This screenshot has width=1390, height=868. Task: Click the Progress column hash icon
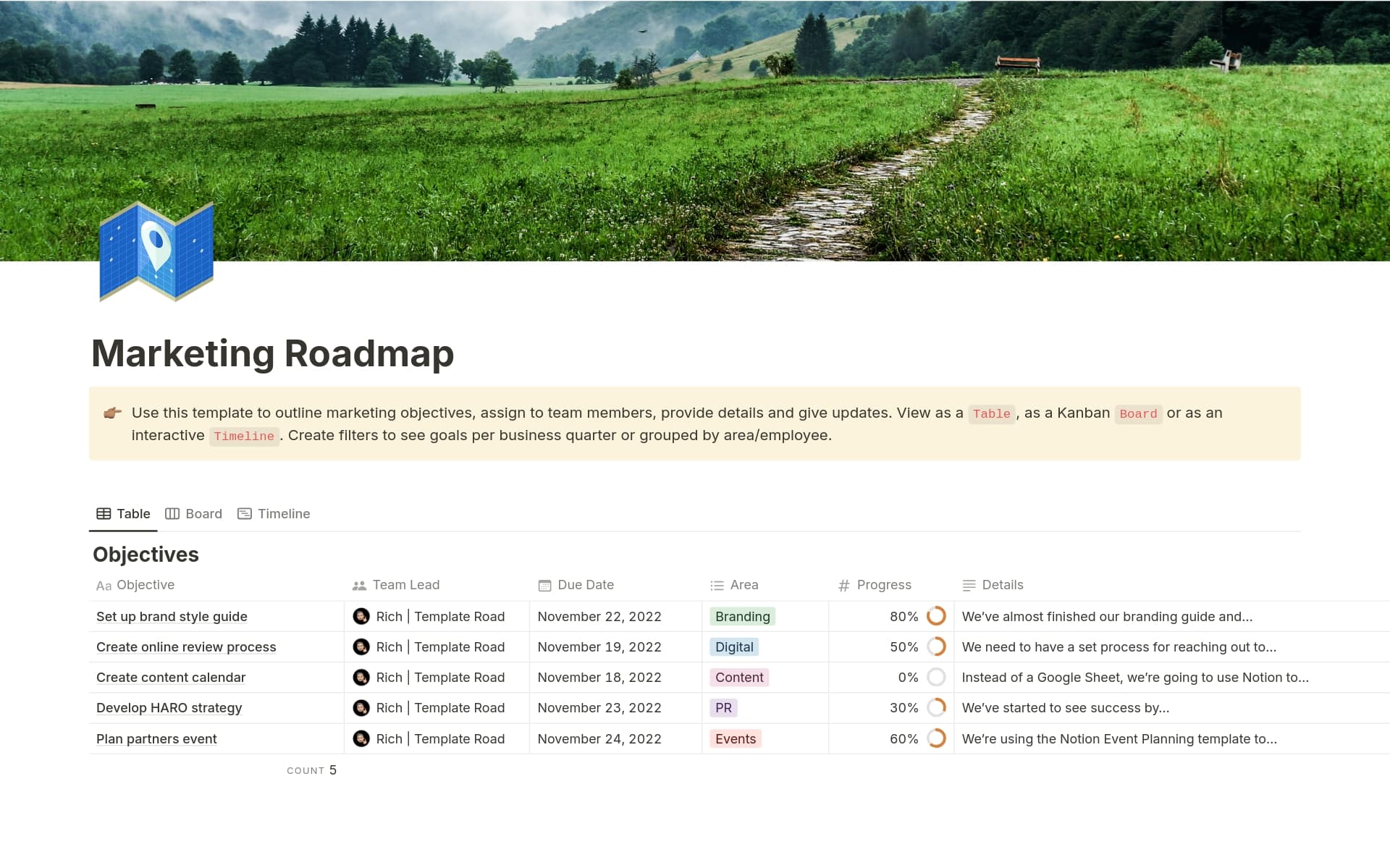843,586
